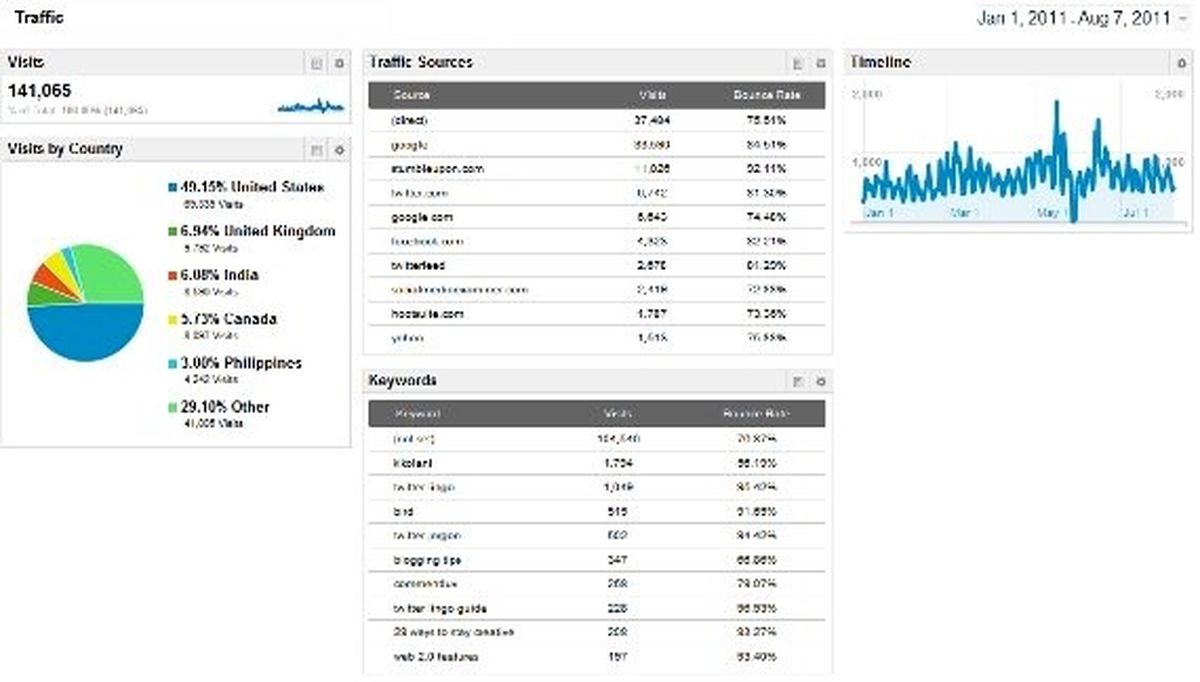Viewport: 1200px width, 682px height.
Task: Sort Keywords table by Visits column
Action: tap(616, 414)
